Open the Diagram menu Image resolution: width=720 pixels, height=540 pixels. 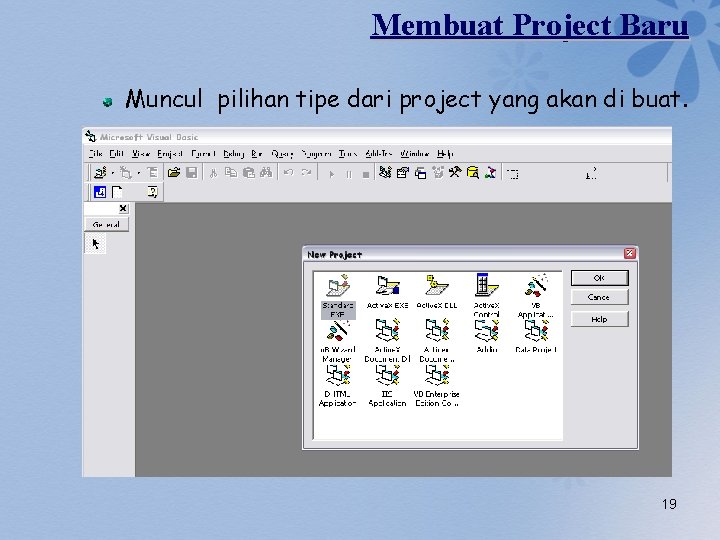coord(316,153)
